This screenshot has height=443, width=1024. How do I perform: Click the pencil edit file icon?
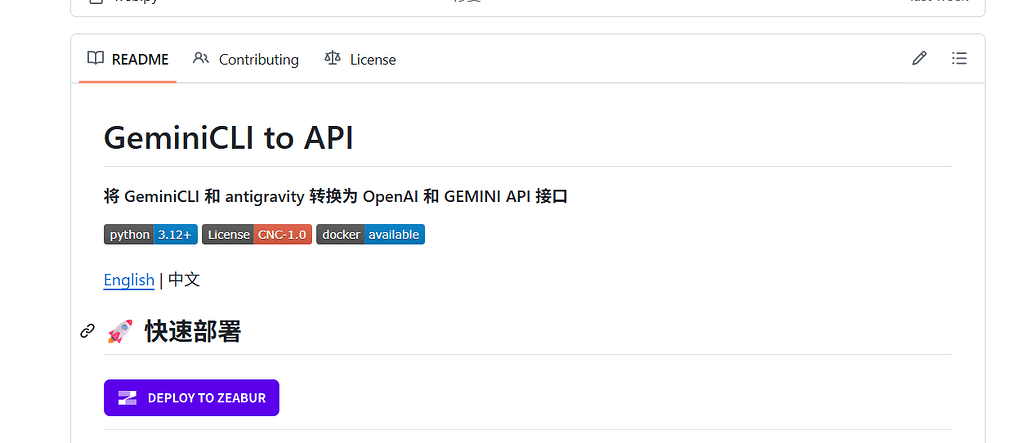coord(919,59)
